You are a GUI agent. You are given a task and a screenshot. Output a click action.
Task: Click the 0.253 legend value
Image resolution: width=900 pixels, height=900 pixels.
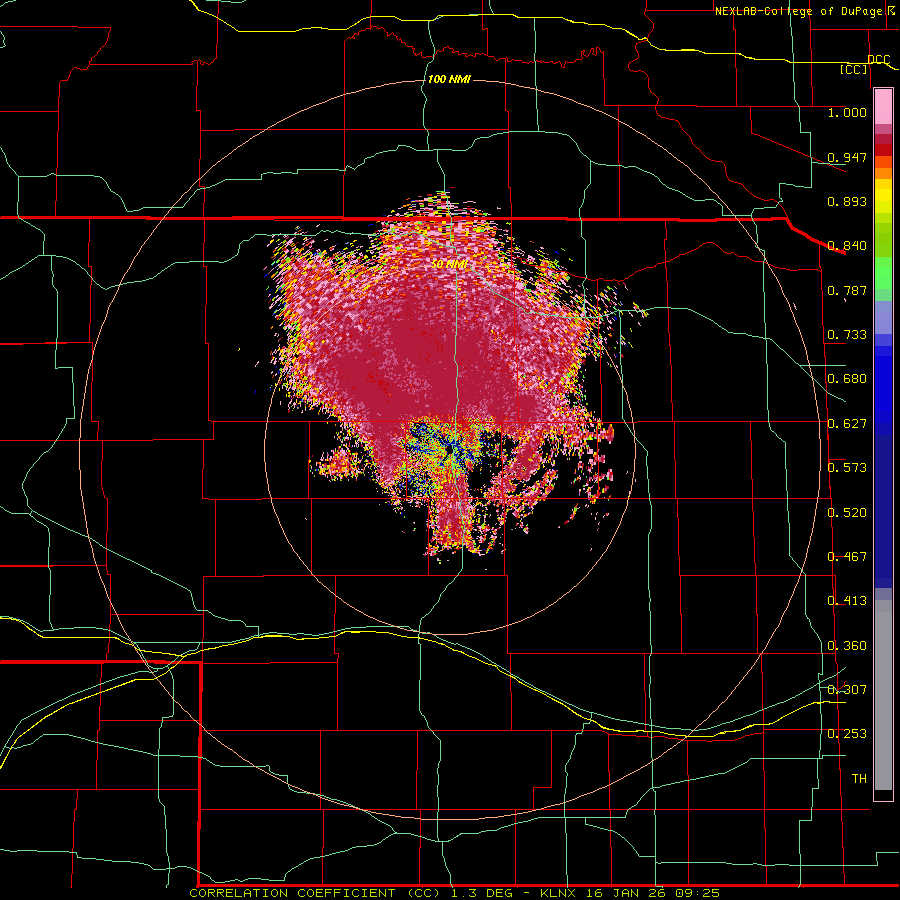click(847, 734)
